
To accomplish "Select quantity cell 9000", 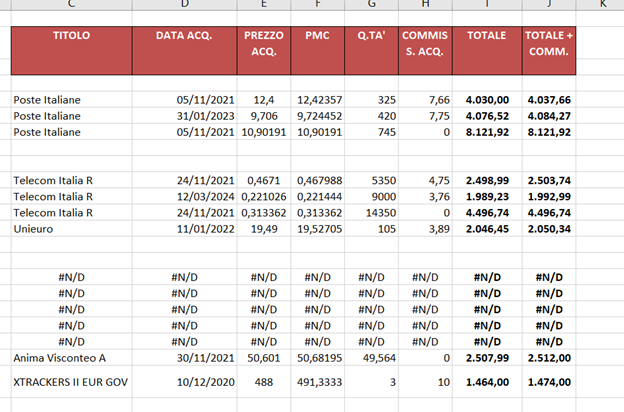I will click(371, 196).
